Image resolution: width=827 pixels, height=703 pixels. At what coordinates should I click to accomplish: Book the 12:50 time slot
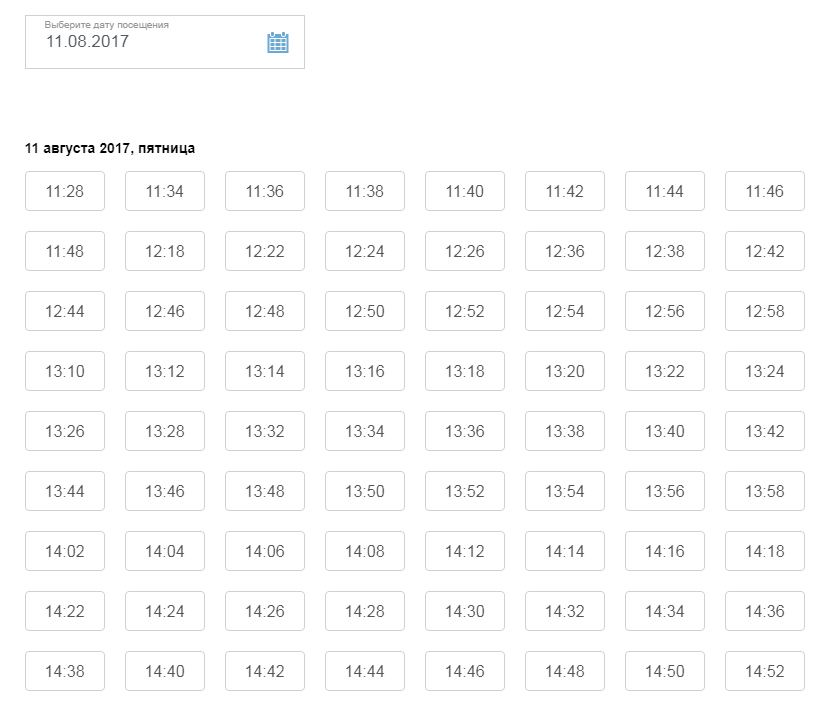click(365, 311)
